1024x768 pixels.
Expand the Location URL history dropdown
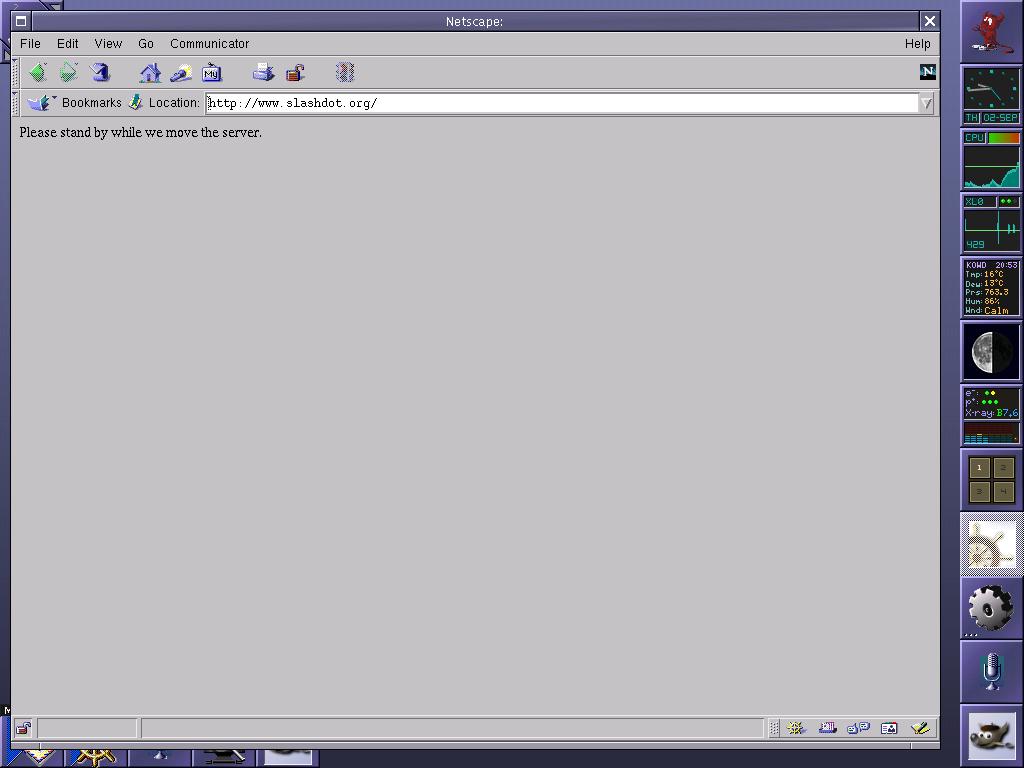(926, 103)
